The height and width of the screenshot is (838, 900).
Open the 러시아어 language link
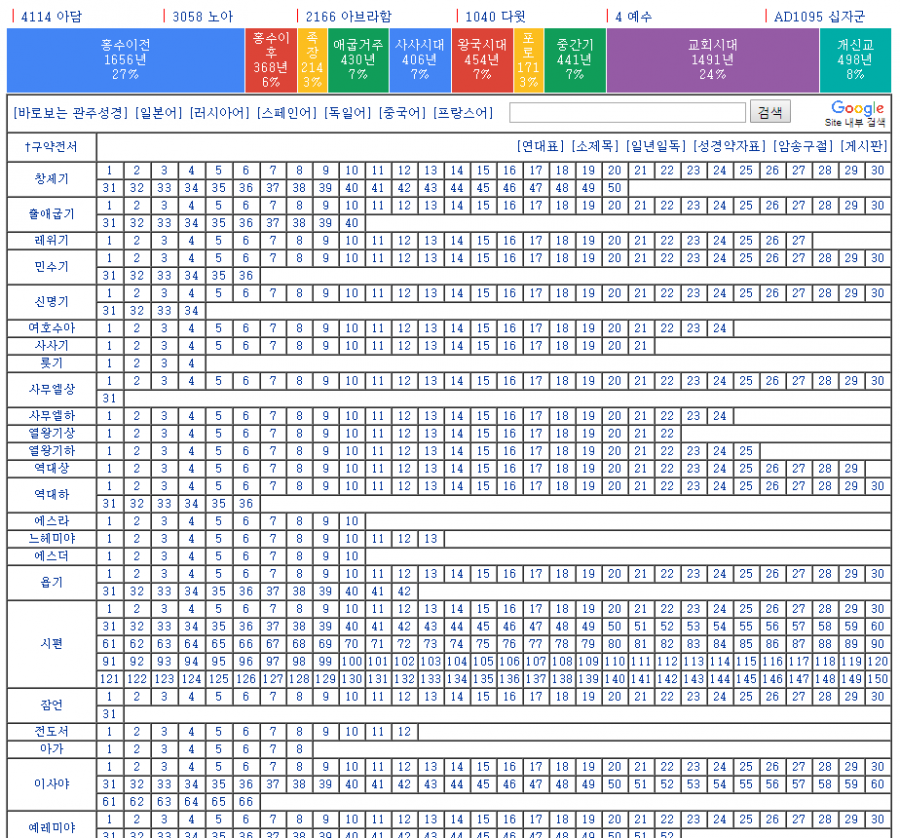pyautogui.click(x=219, y=113)
